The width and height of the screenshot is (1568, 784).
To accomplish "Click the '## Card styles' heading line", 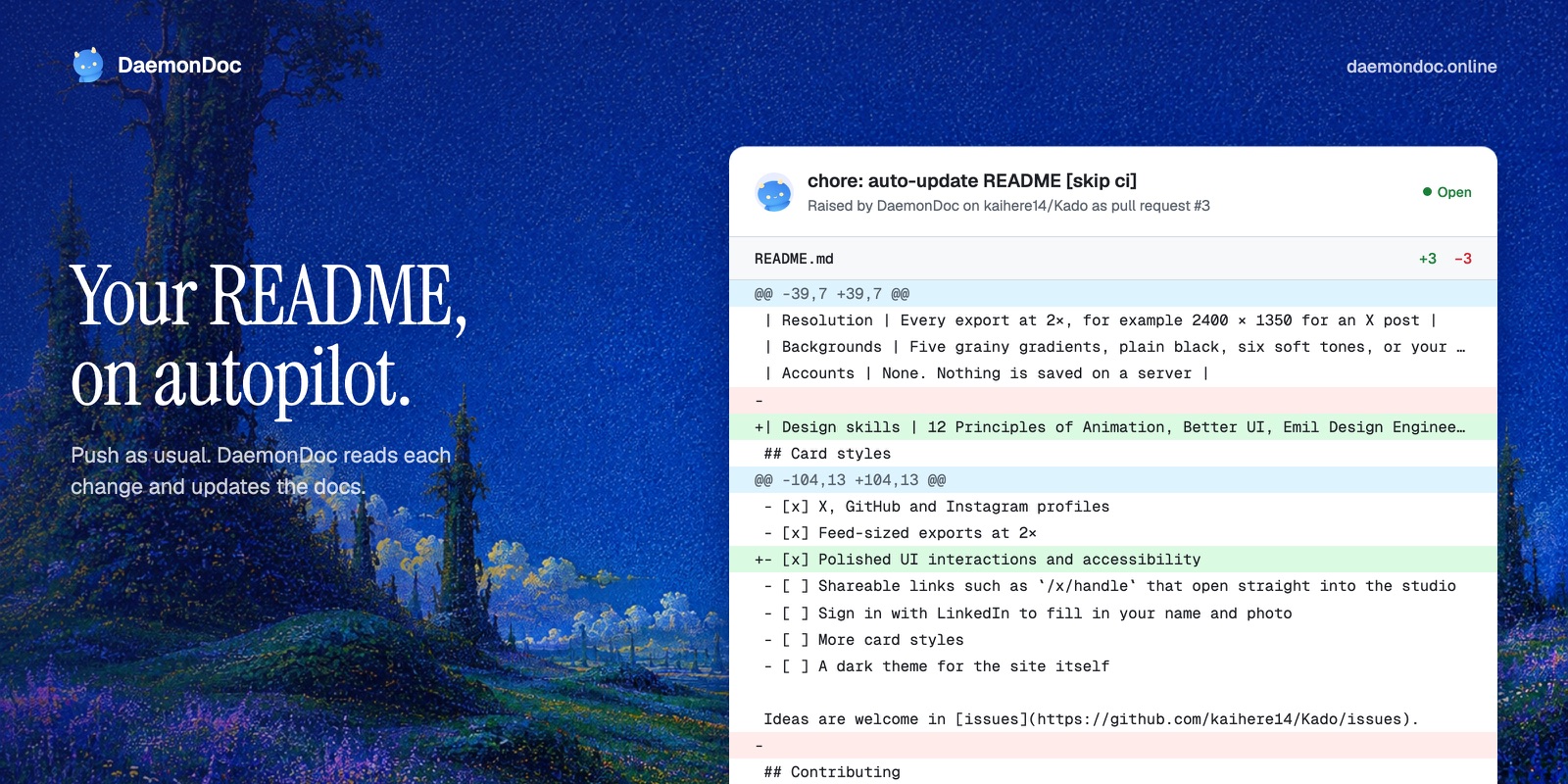I will pyautogui.click(x=1113, y=454).
